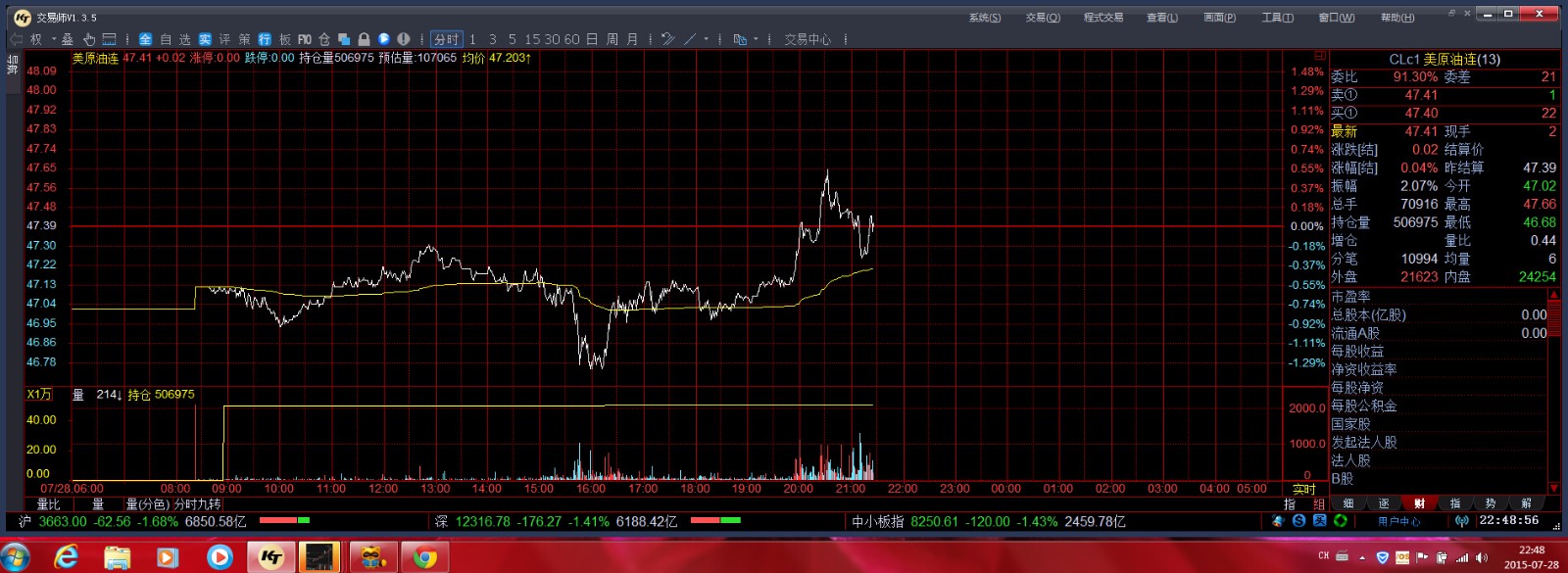
Task: Switch to the 细 detail tab
Action: click(x=1348, y=503)
